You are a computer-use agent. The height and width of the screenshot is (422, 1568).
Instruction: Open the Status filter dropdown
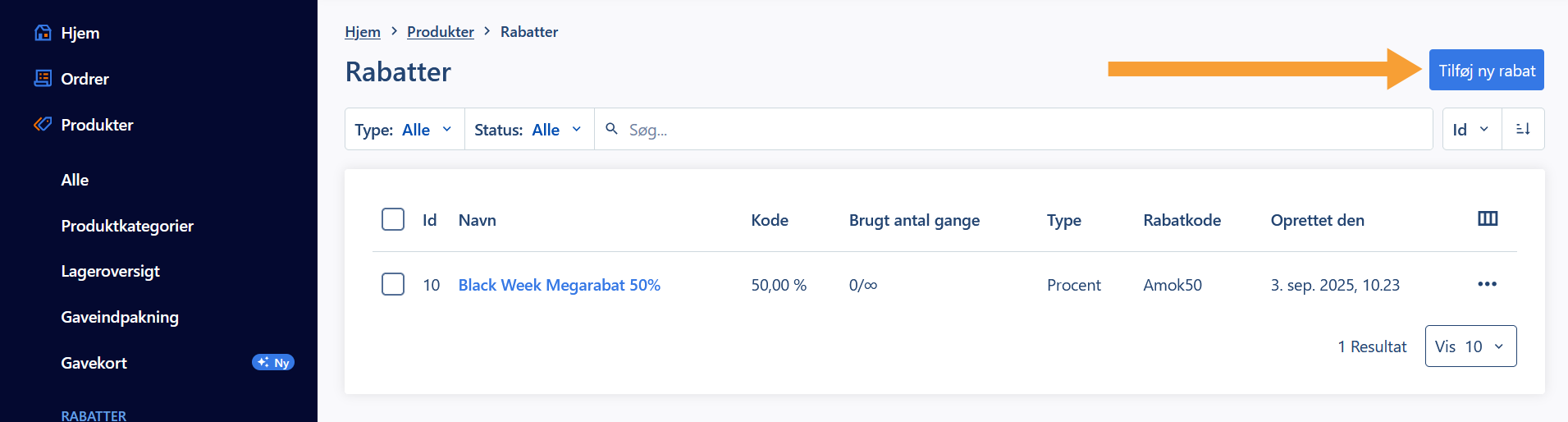[x=528, y=130]
